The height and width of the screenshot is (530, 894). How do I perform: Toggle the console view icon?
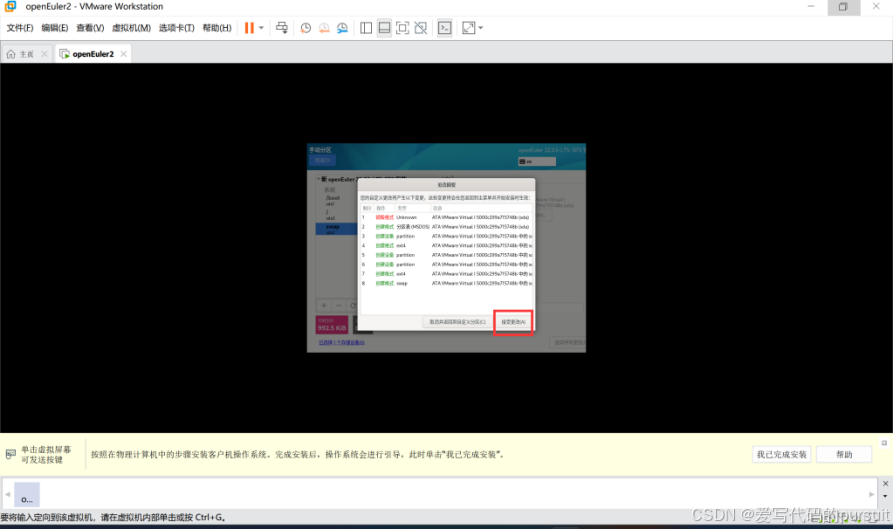tap(445, 28)
